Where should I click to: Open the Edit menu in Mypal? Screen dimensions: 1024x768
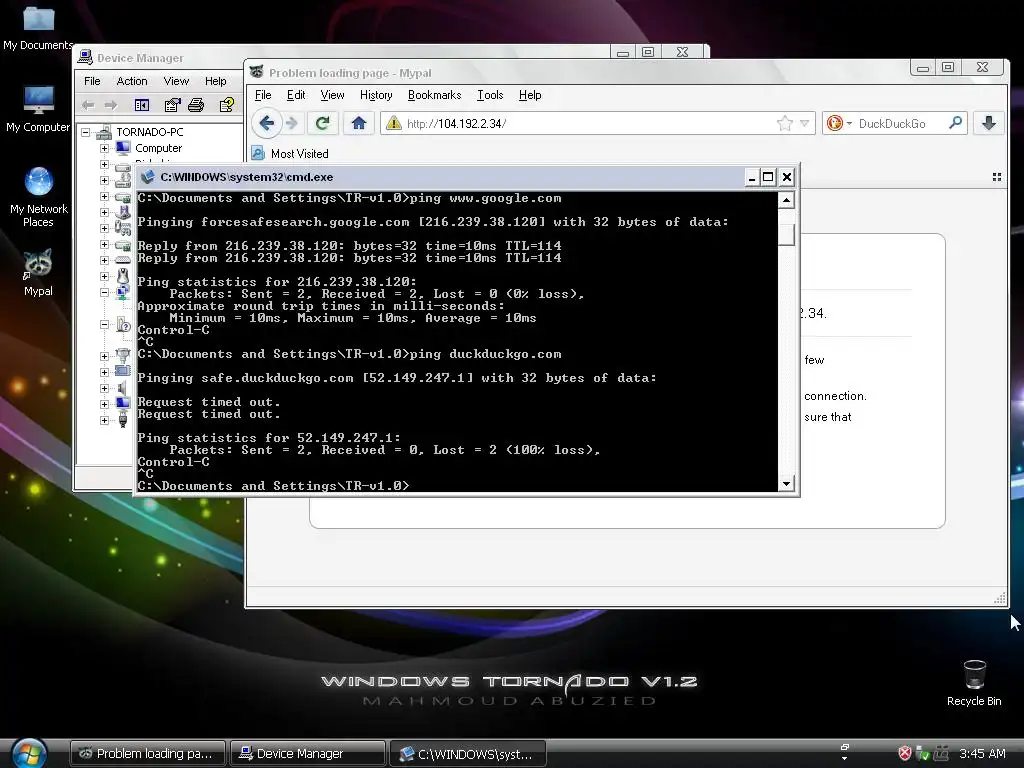[x=296, y=95]
